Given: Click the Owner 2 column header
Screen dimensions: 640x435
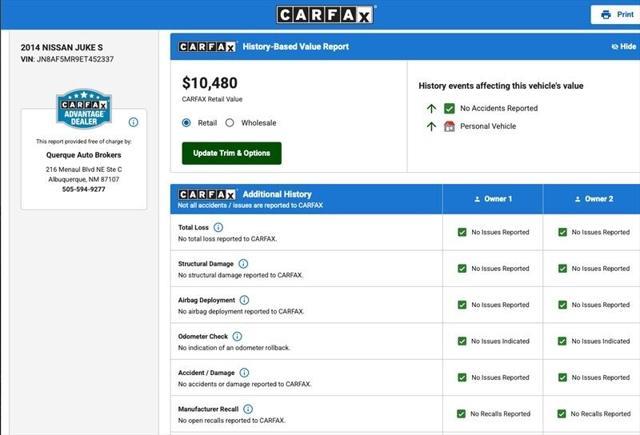Looking at the screenshot, I should click(x=593, y=199).
